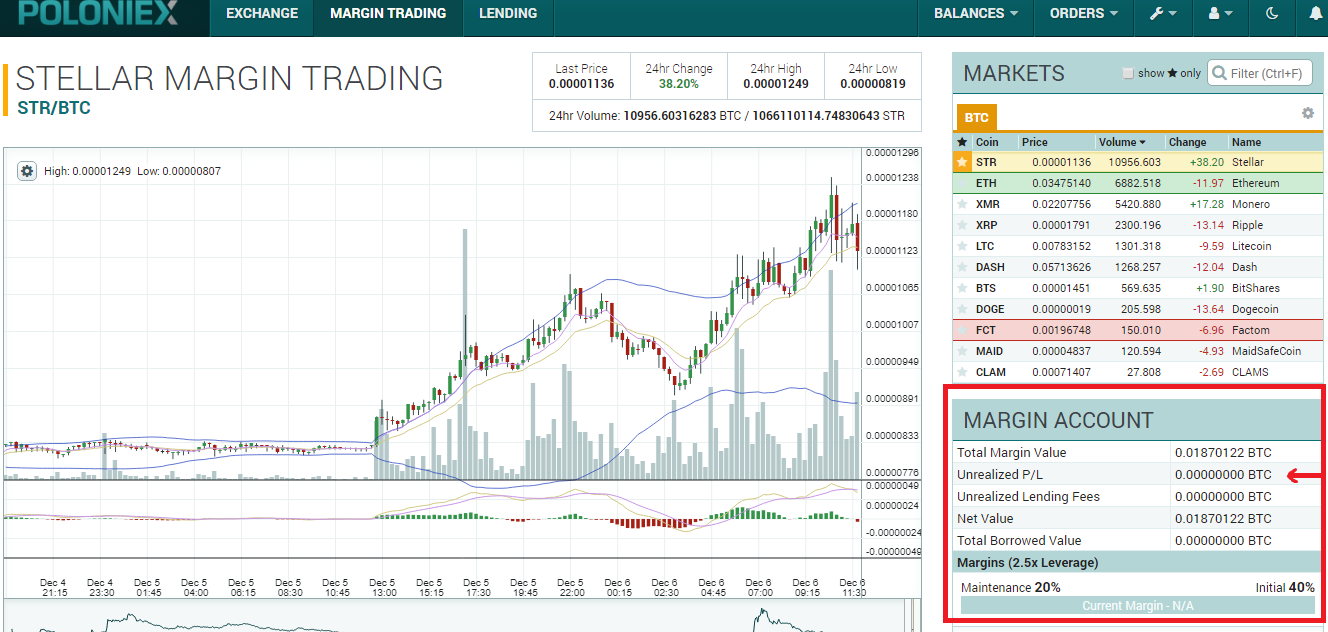Enable the show starred only checkbox
The width and height of the screenshot is (1328, 632).
click(1128, 73)
